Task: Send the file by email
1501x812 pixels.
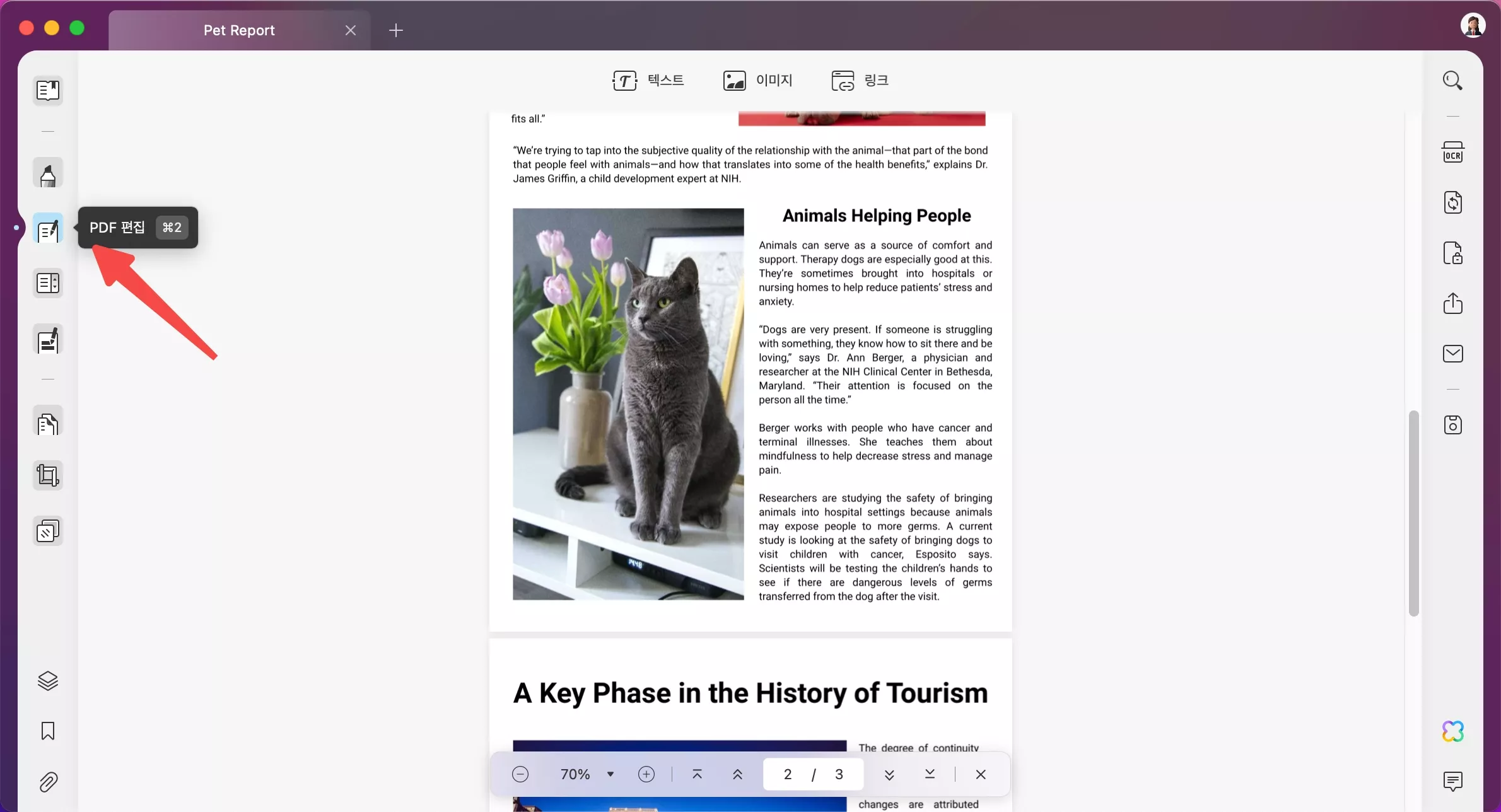Action: coord(1453,354)
